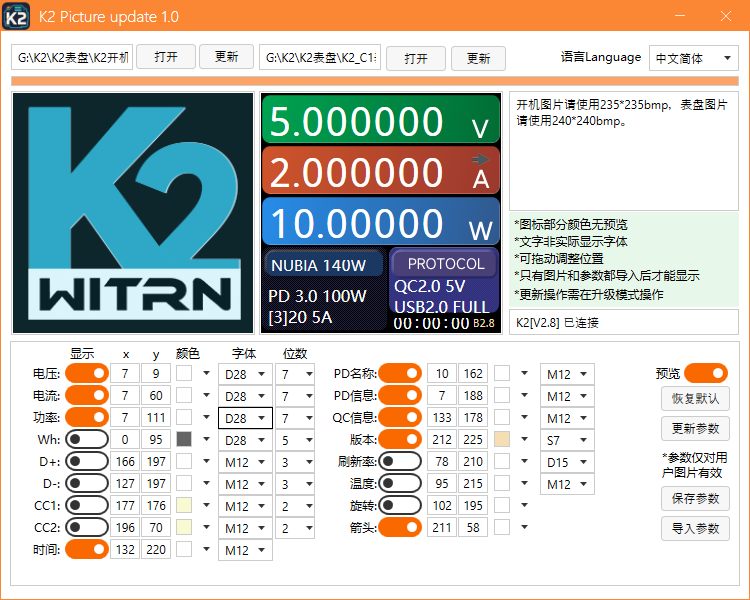This screenshot has height=600, width=750.
Task: Expand the 电压 color dropdown arrow
Action: 206,373
